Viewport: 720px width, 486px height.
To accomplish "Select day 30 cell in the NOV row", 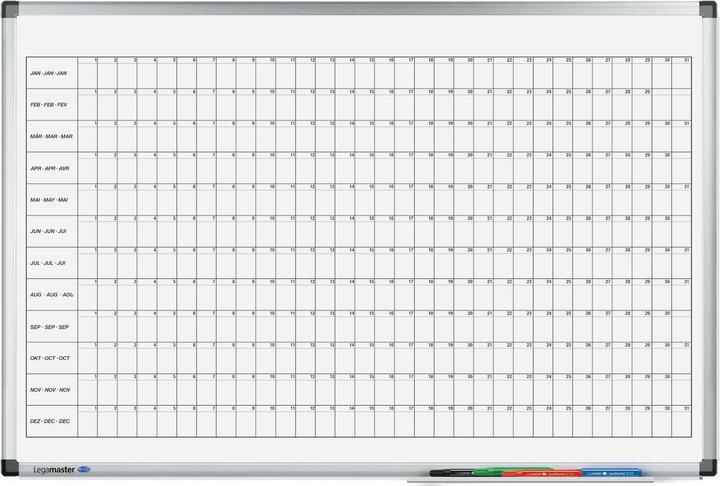I will click(x=662, y=394).
